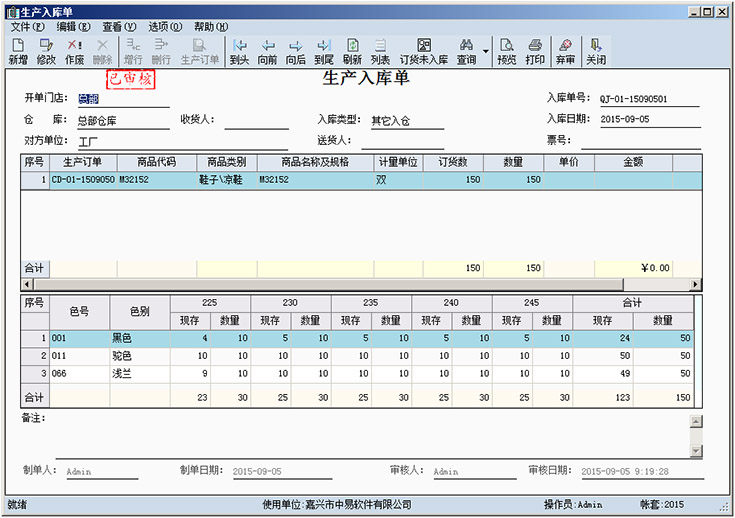Image resolution: width=735 pixels, height=518 pixels.
Task: Select order cell CD-01-1509050
Action: pyautogui.click(x=83, y=180)
